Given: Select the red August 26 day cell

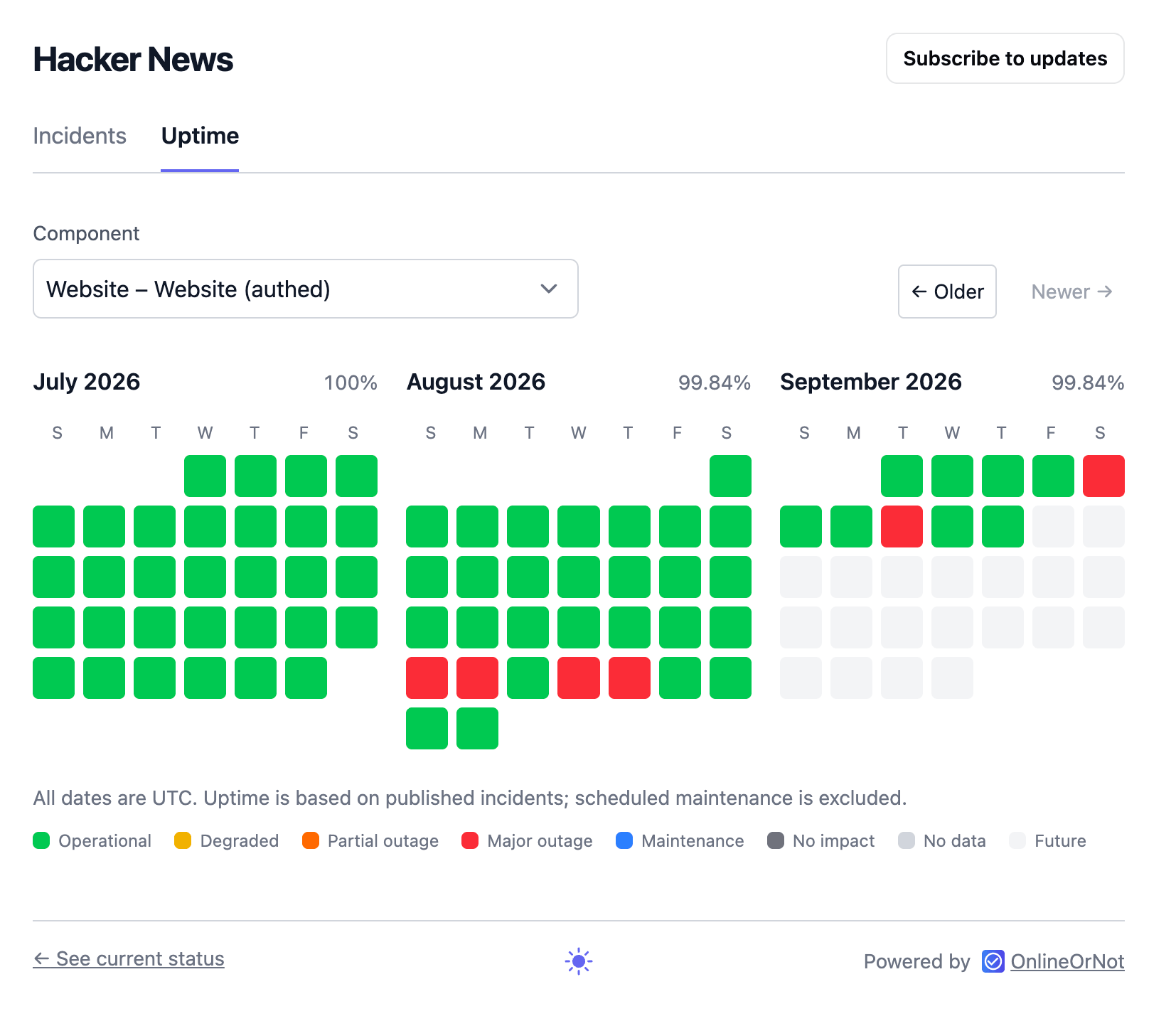Looking at the screenshot, I should click(578, 678).
